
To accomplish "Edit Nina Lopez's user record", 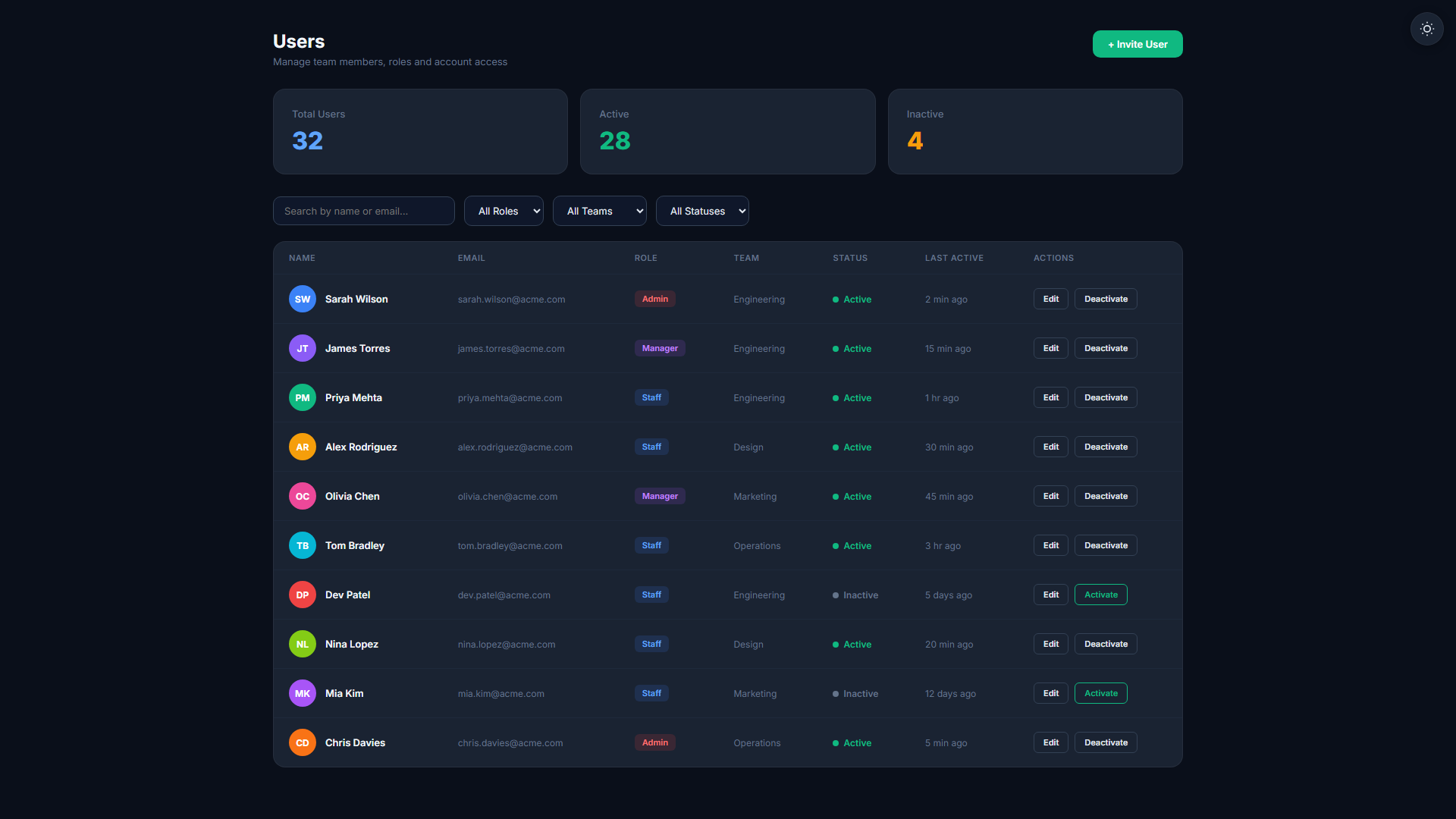I will tap(1050, 644).
